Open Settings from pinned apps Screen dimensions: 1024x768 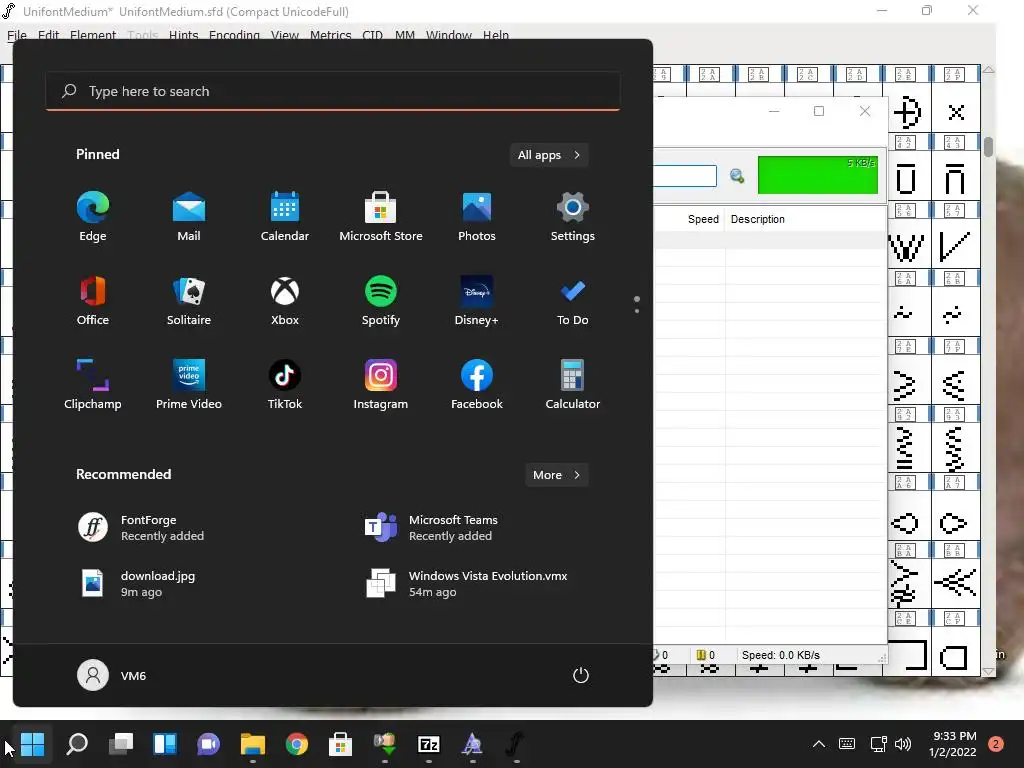pos(573,217)
